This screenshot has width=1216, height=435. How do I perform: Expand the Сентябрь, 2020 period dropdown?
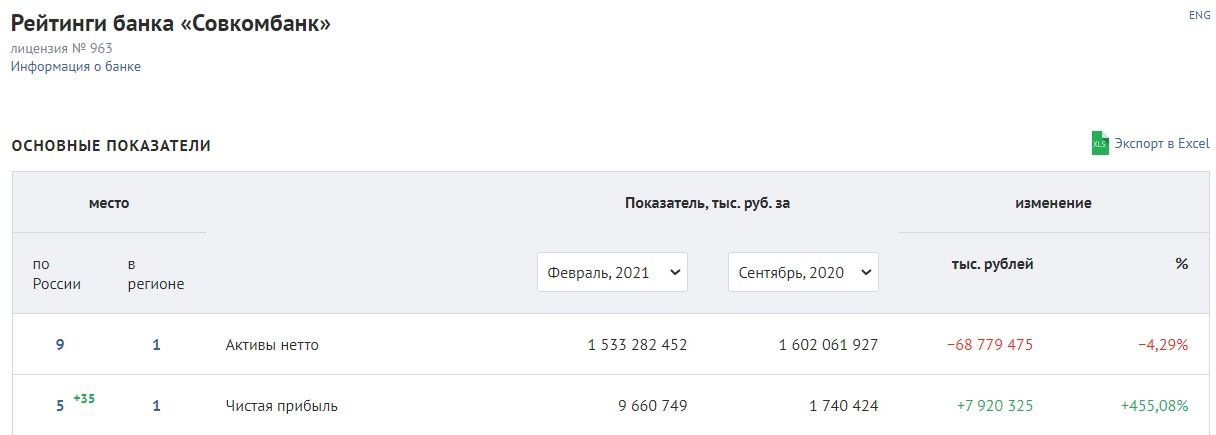803,272
